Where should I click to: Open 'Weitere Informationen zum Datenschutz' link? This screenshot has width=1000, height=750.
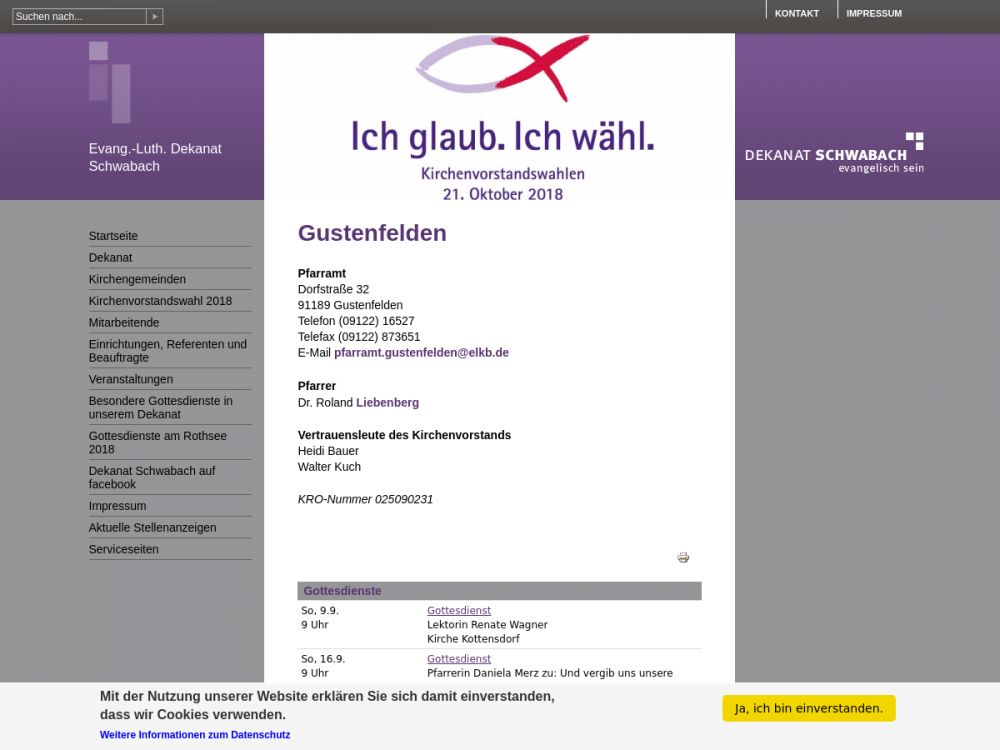pos(195,735)
